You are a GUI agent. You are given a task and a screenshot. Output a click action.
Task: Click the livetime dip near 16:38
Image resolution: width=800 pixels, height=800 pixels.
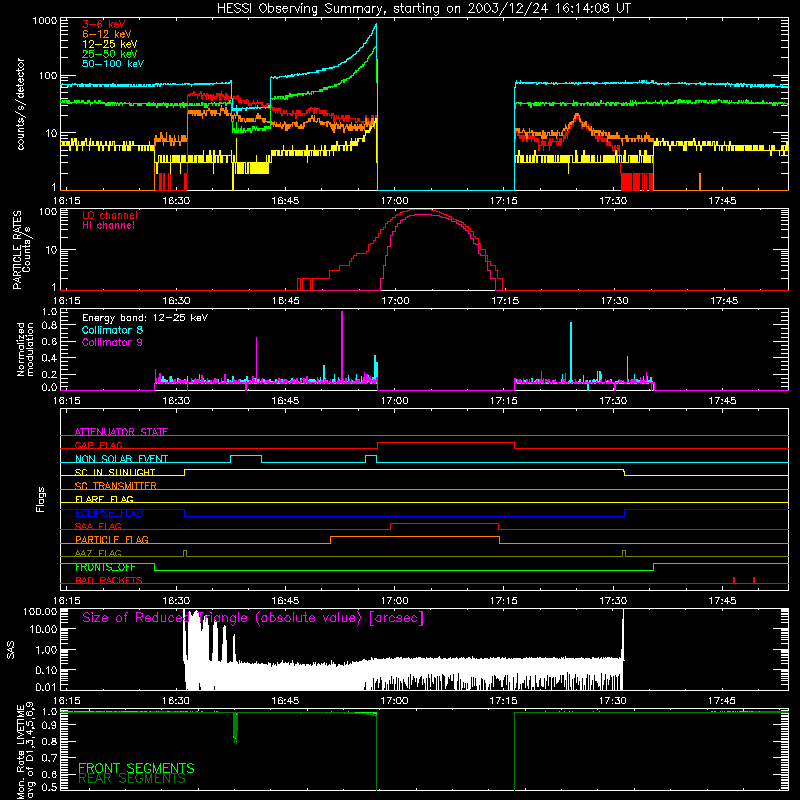[235, 727]
